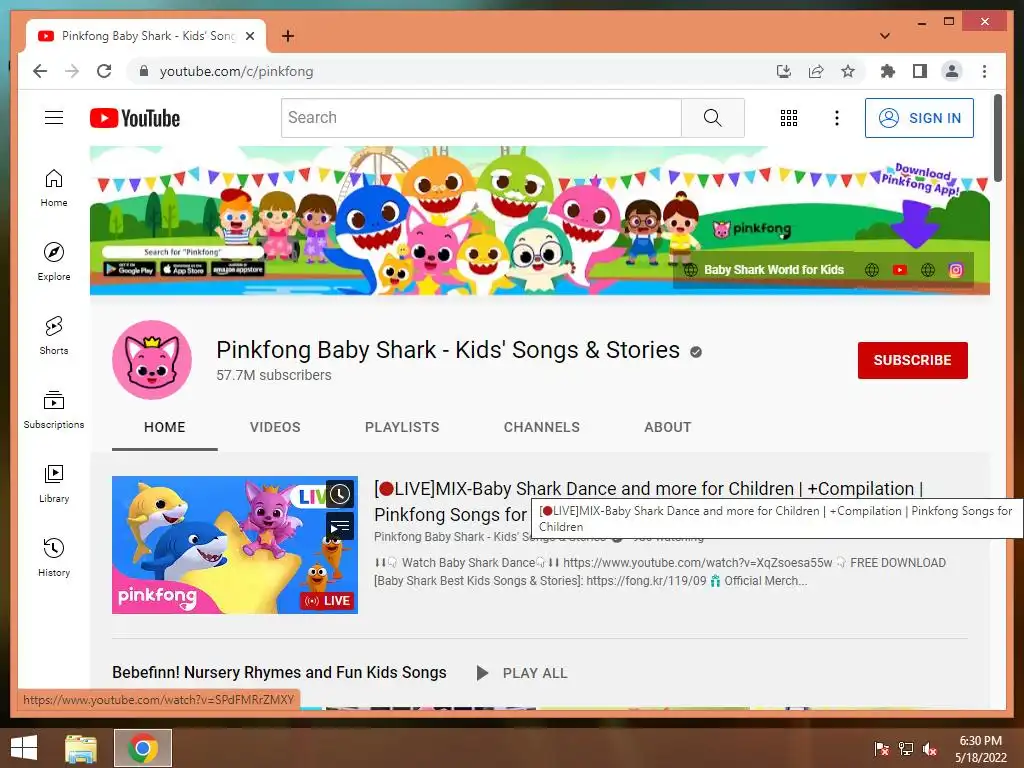Open Bebefinn! Nursery Rhymes section title

coord(280,672)
